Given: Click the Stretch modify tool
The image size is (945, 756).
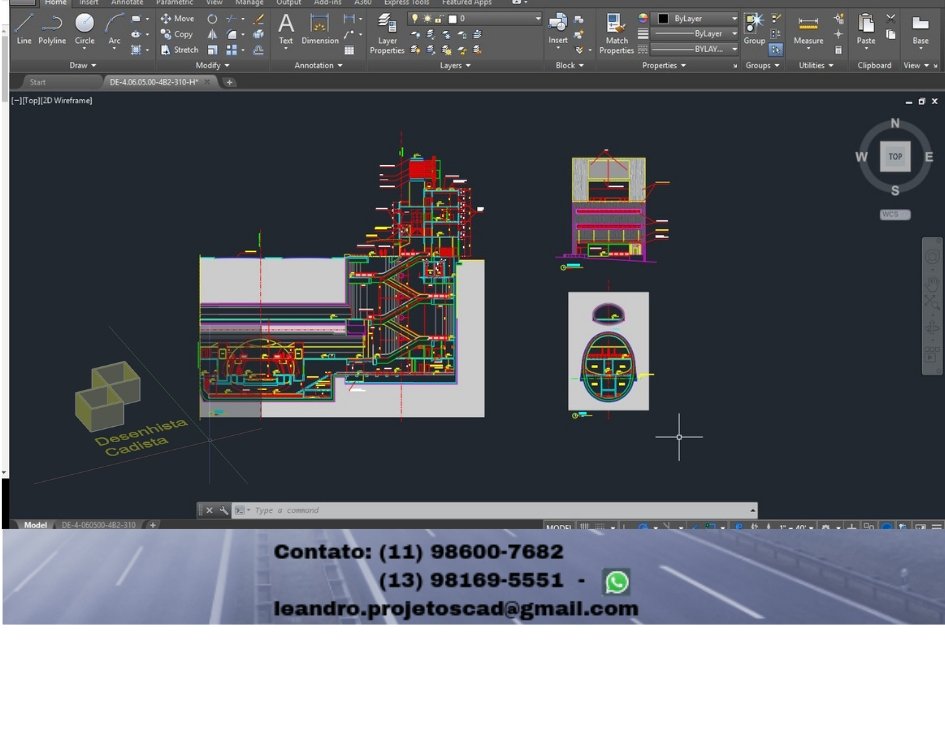Looking at the screenshot, I should [180, 50].
